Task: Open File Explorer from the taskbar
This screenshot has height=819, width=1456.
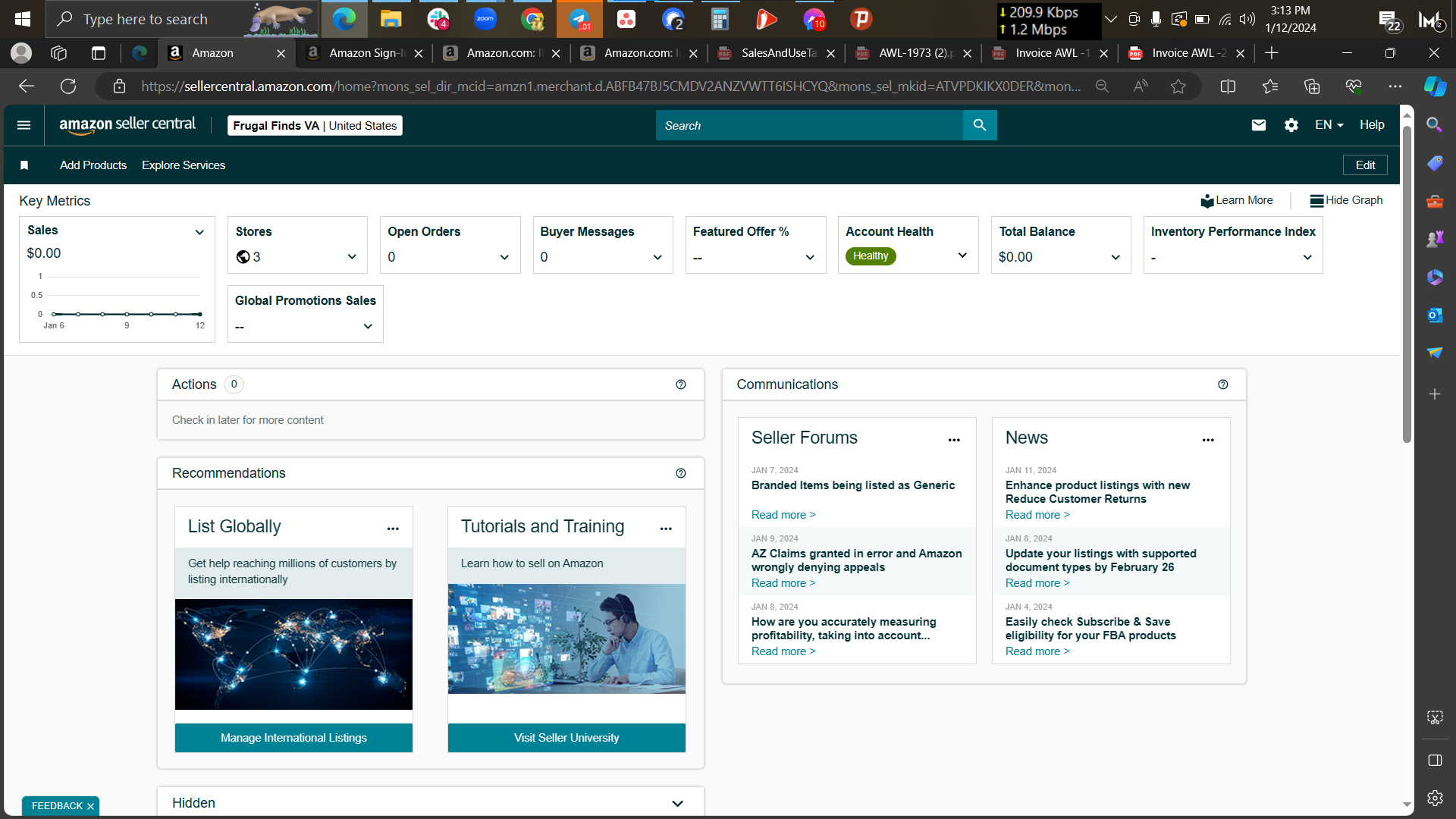Action: [391, 19]
